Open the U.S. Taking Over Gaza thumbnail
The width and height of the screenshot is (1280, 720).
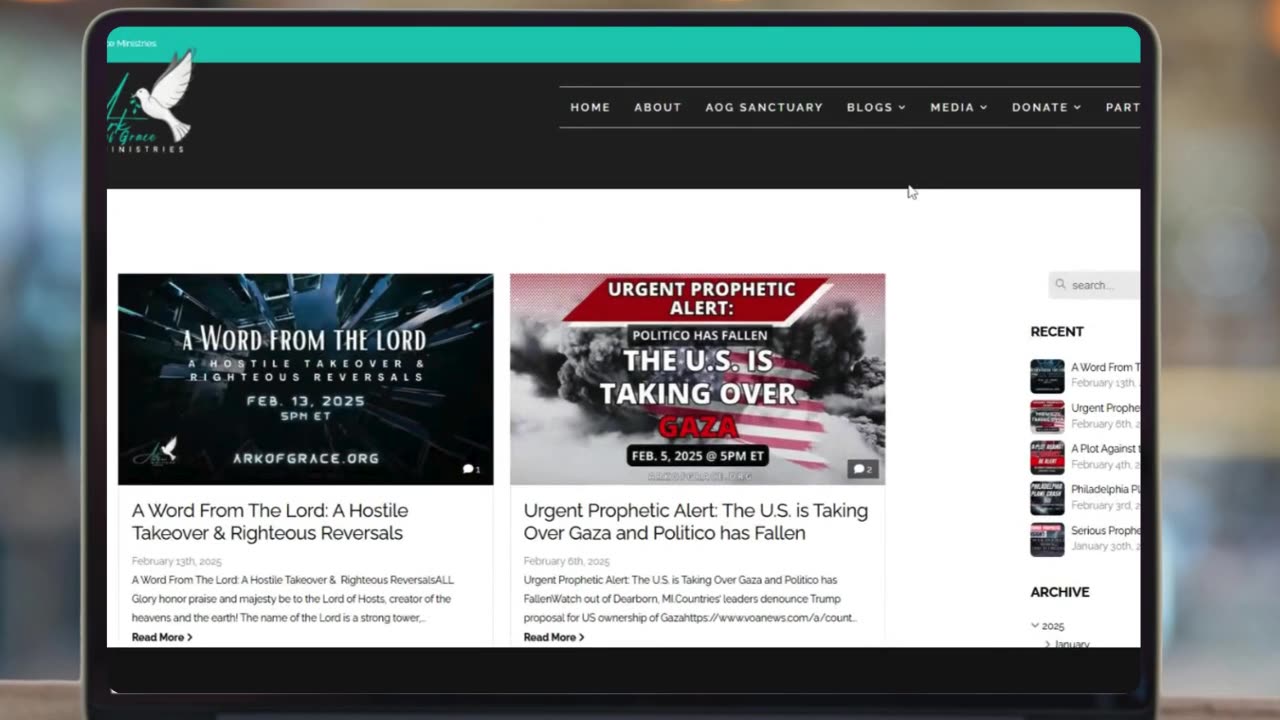coord(697,379)
